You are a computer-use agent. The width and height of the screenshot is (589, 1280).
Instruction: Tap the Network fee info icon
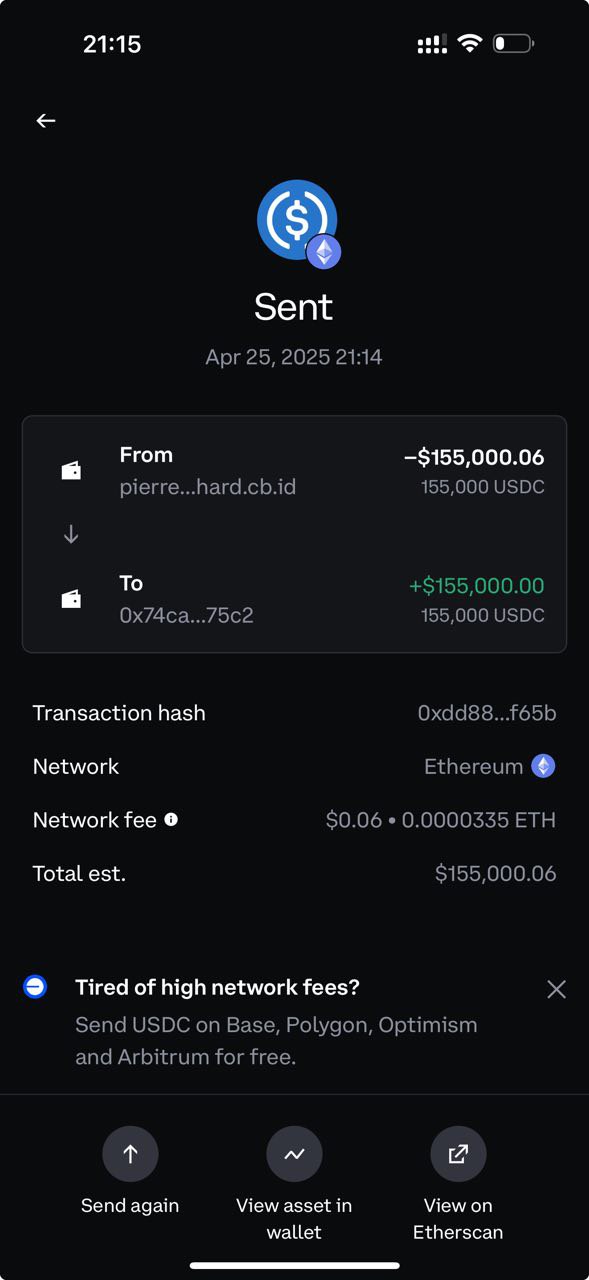tap(171, 819)
